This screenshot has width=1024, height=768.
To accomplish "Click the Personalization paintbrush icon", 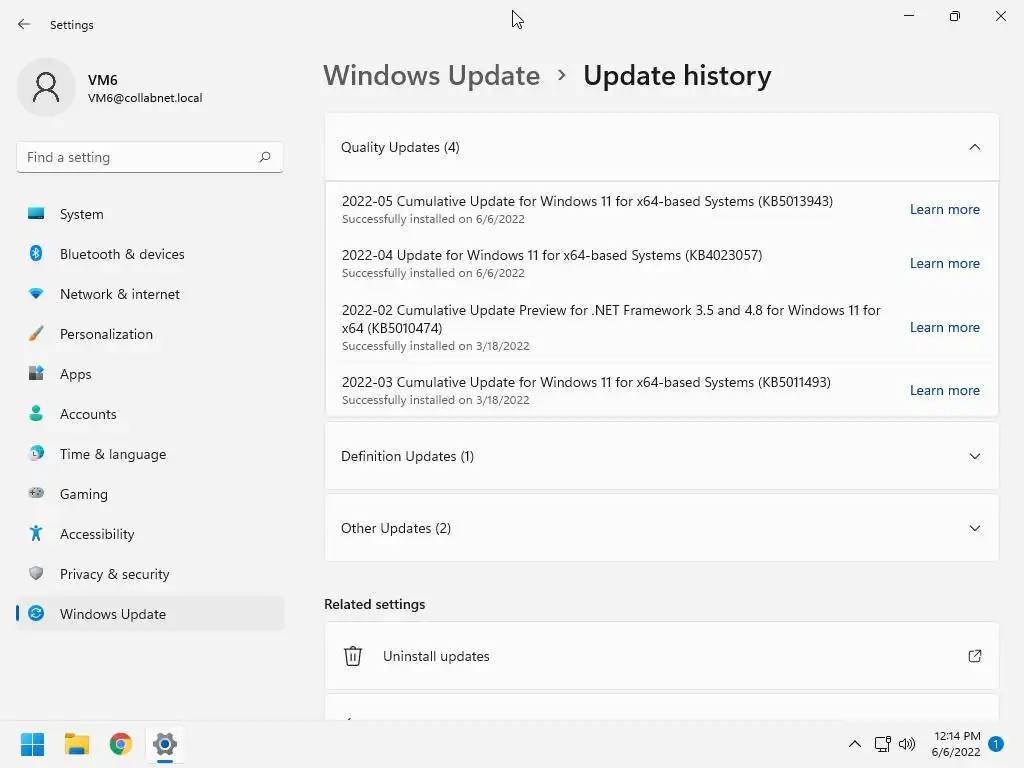I will click(36, 334).
